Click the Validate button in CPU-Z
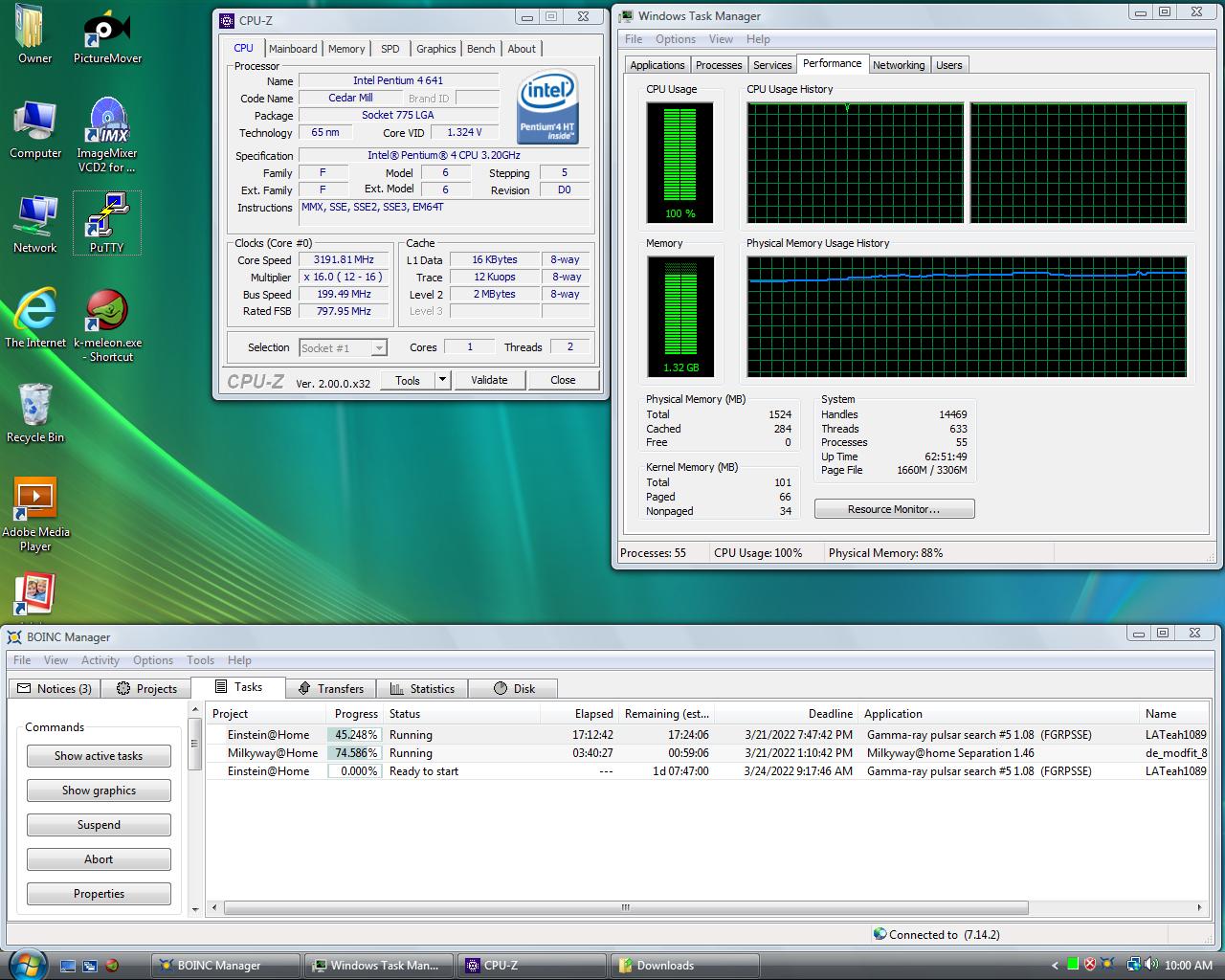The image size is (1225, 980). coord(489,380)
